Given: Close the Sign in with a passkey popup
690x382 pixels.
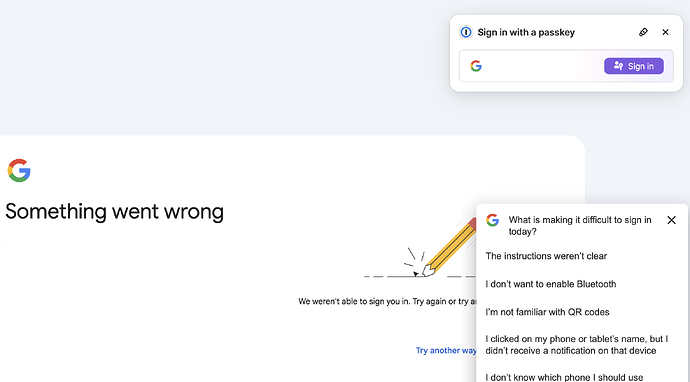Looking at the screenshot, I should click(665, 32).
